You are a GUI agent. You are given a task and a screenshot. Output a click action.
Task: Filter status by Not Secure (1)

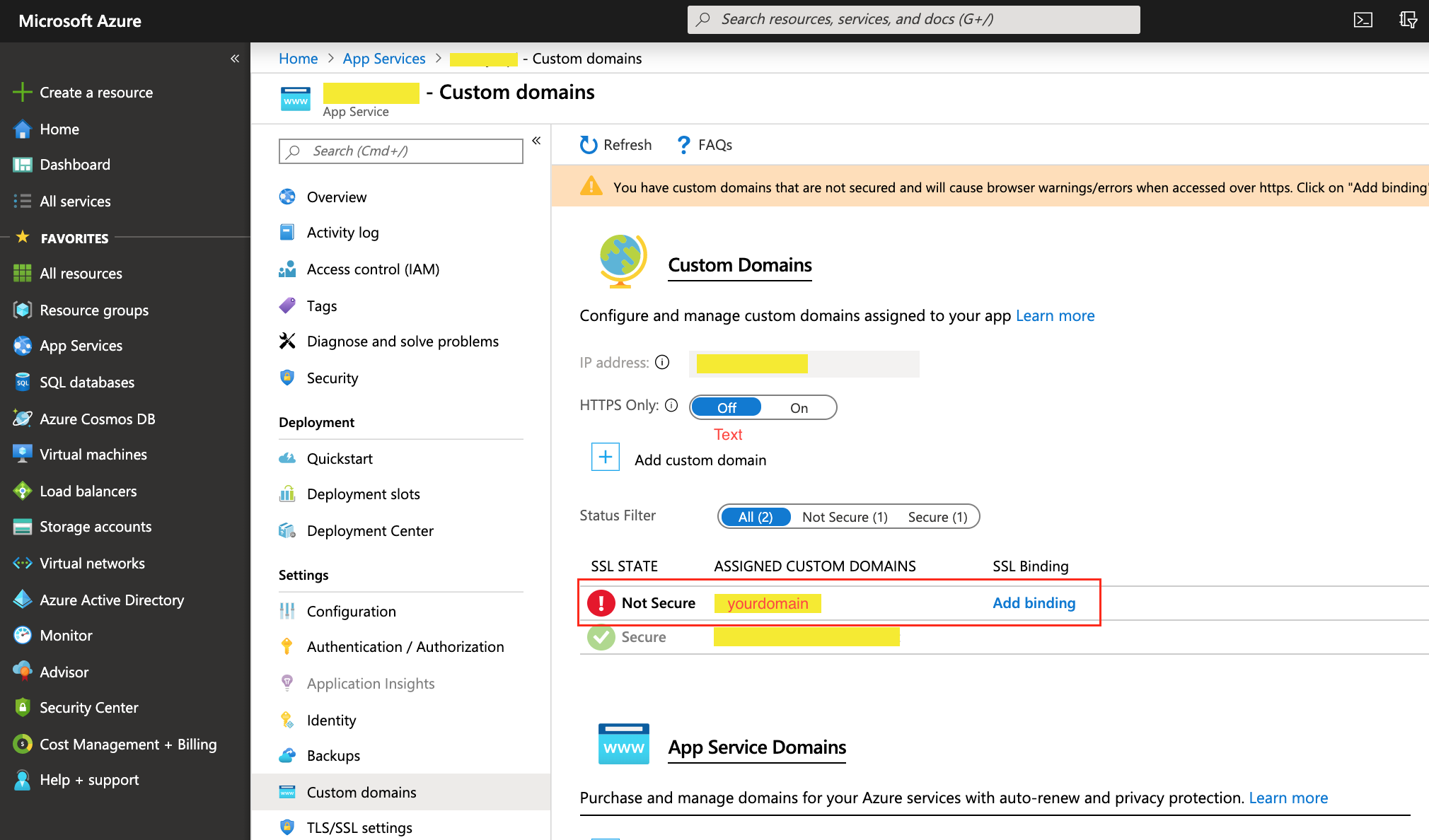[x=845, y=517]
